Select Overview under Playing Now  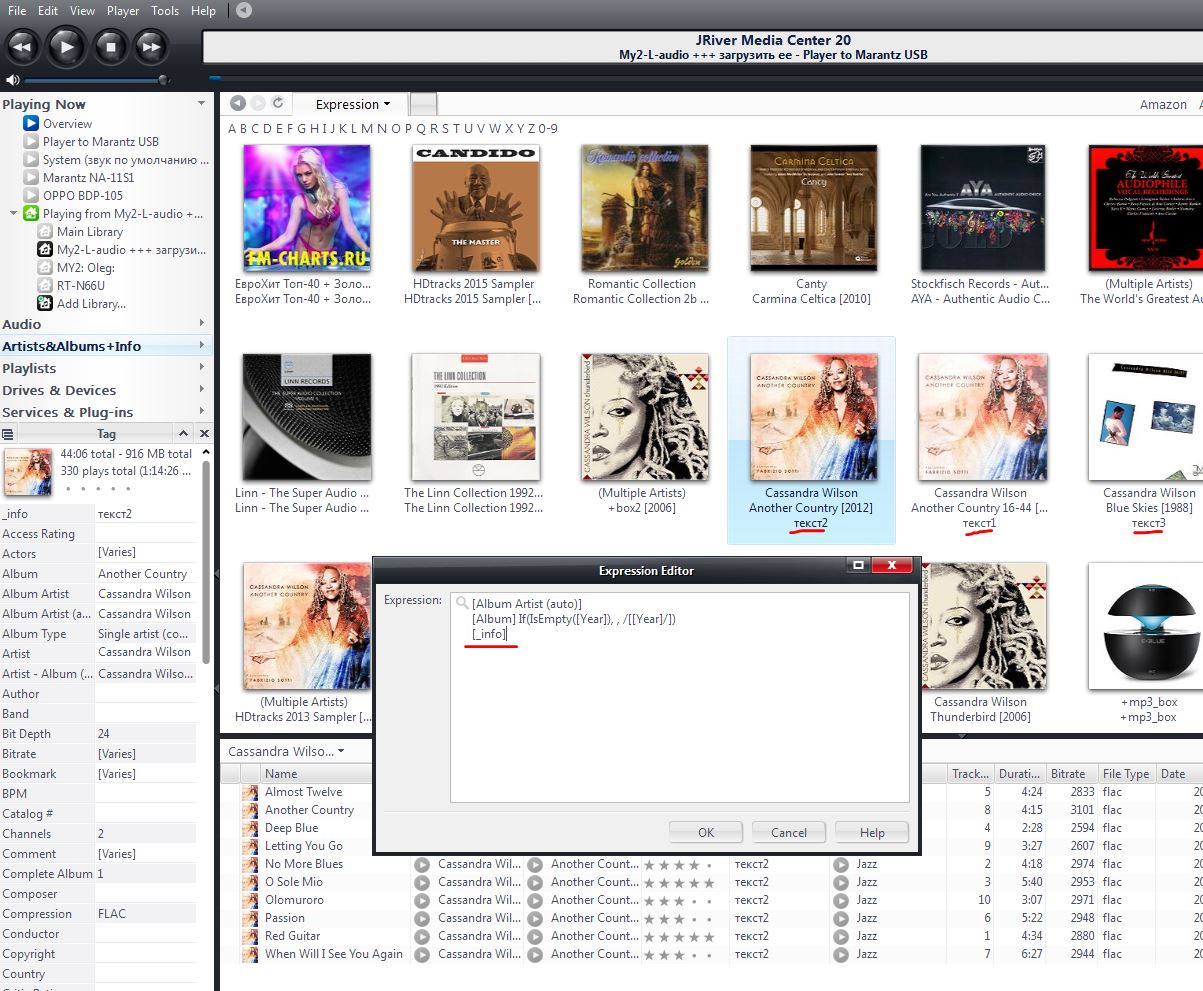[x=67, y=123]
